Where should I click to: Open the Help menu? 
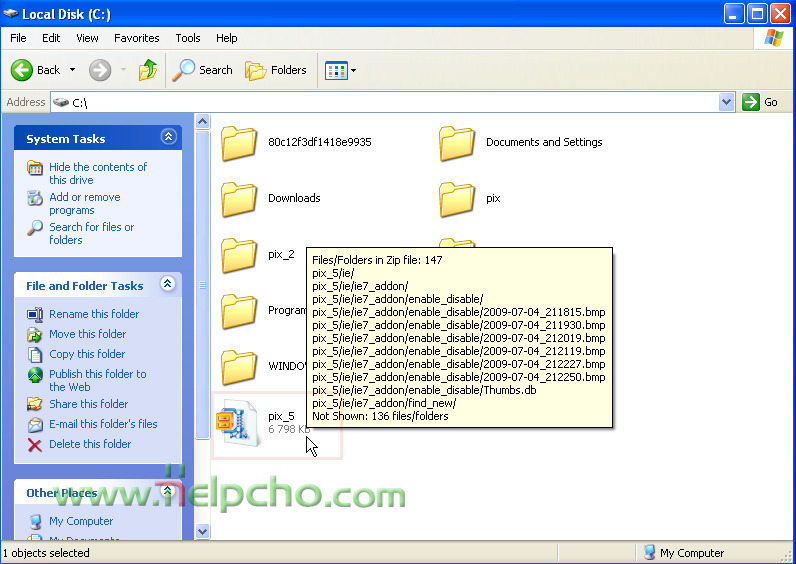[x=226, y=38]
